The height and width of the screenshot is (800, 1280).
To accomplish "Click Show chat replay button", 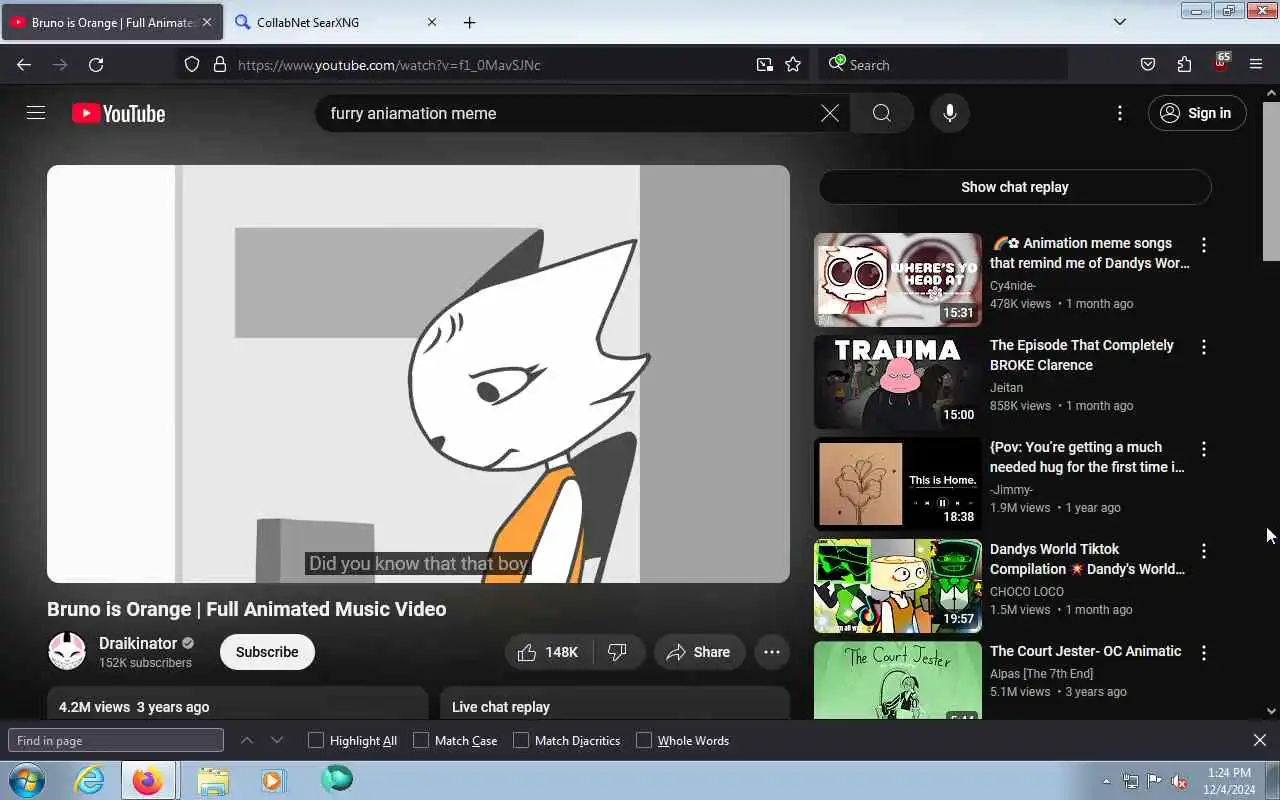I will [x=1015, y=187].
